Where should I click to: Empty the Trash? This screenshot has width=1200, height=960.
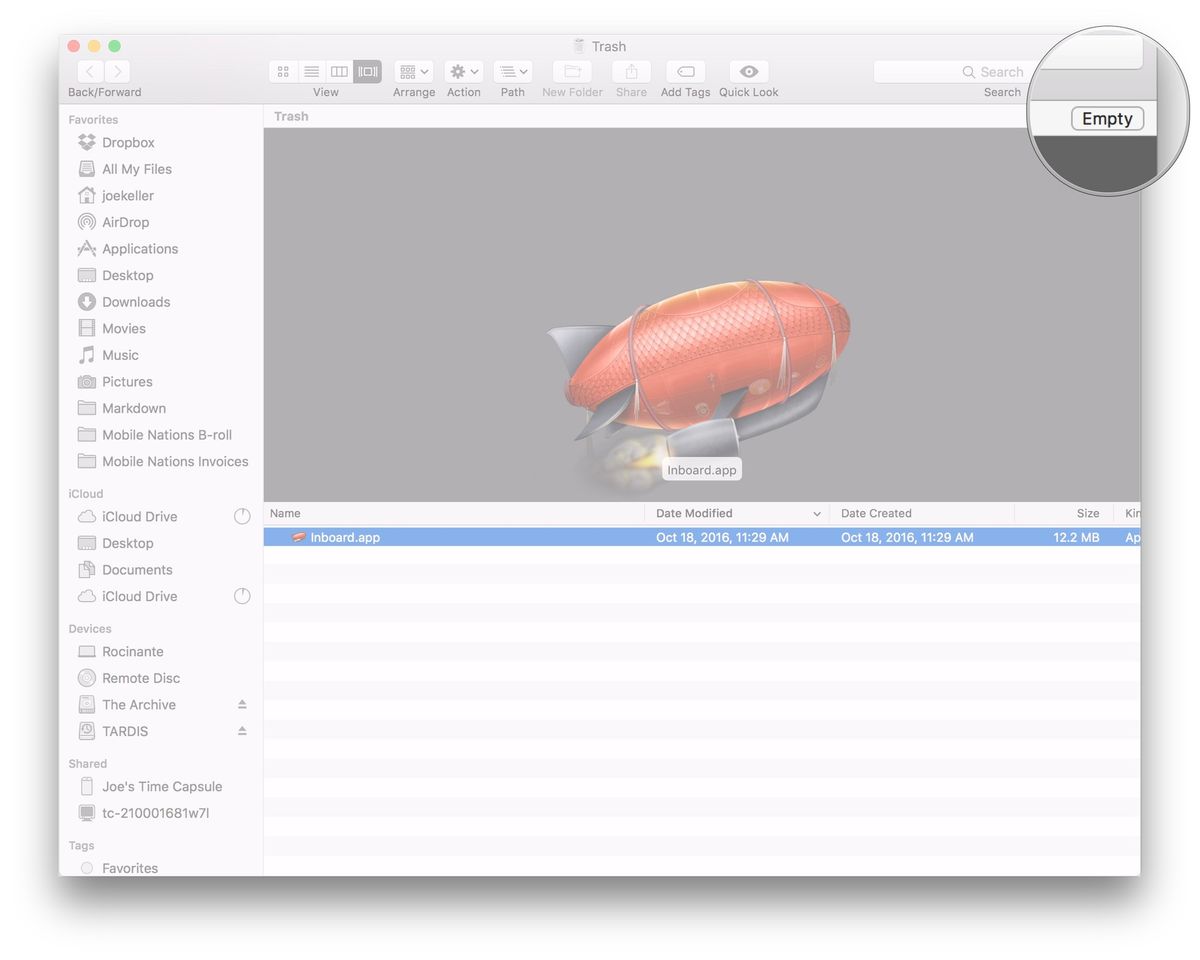pos(1107,118)
